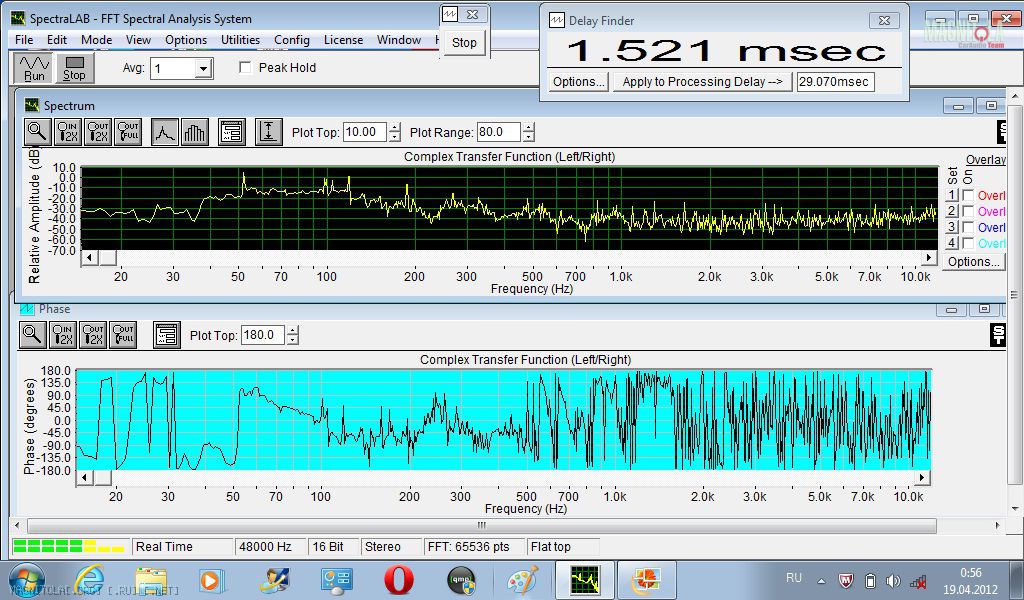
Task: Open the Utilities menu
Action: point(240,40)
